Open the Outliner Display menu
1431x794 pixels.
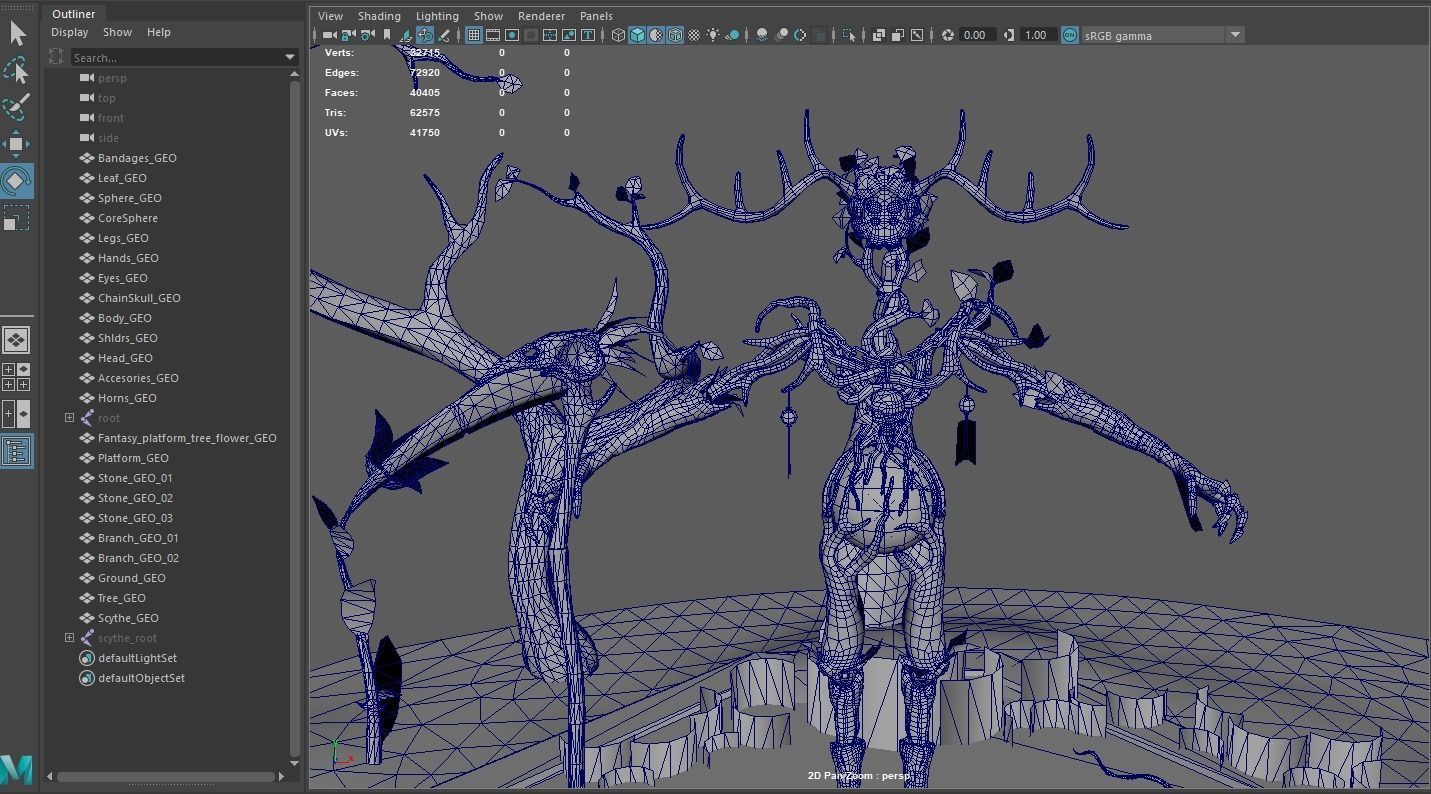click(x=70, y=32)
